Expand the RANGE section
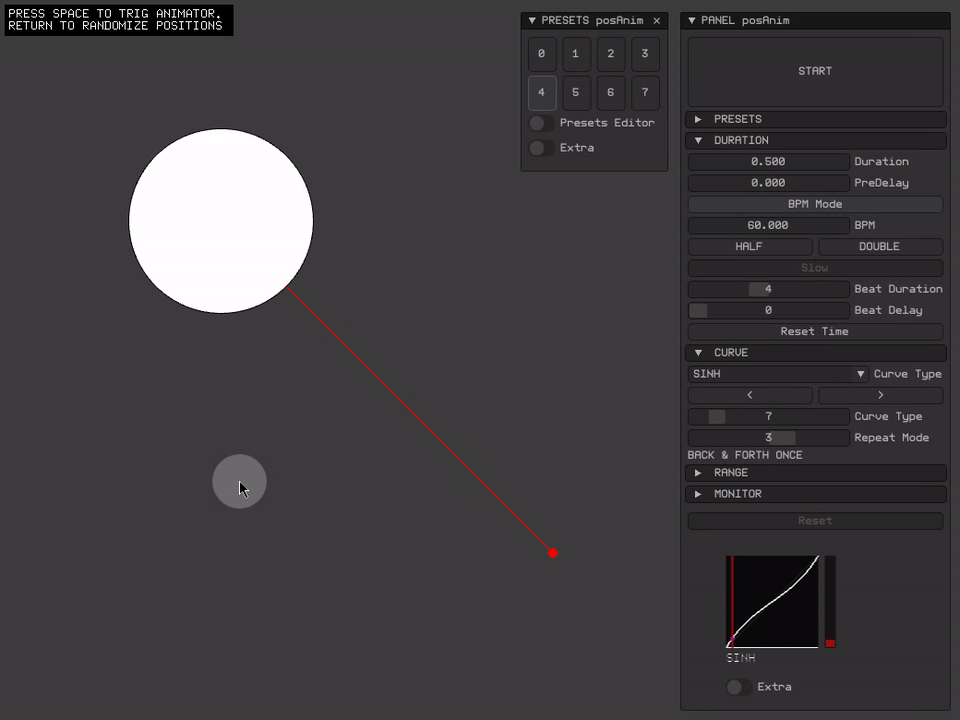Viewport: 960px width, 720px height. tap(816, 473)
